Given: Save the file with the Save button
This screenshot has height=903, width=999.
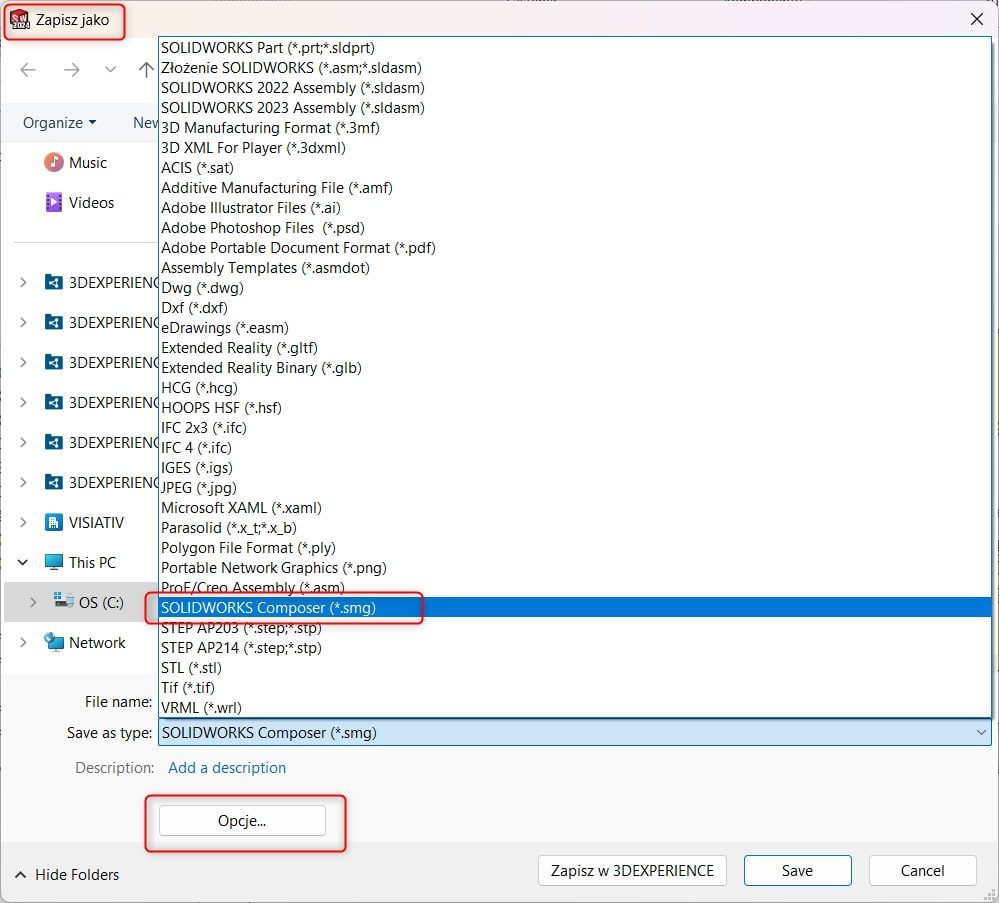Looking at the screenshot, I should coord(797,870).
